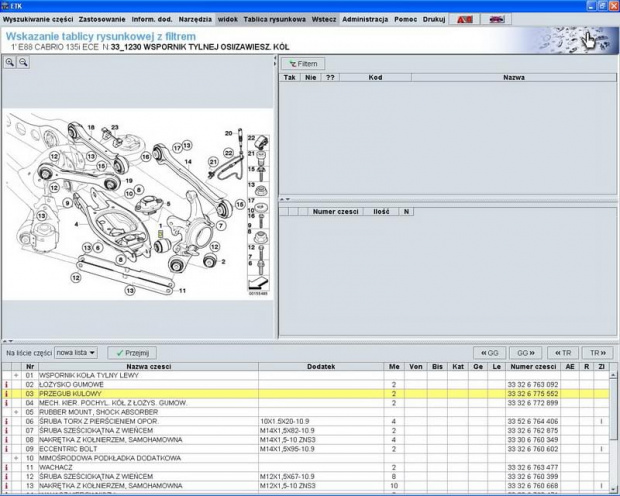Viewport: 620px width, 496px height.
Task: Click the red AB toolbar icon
Action: coord(465,19)
